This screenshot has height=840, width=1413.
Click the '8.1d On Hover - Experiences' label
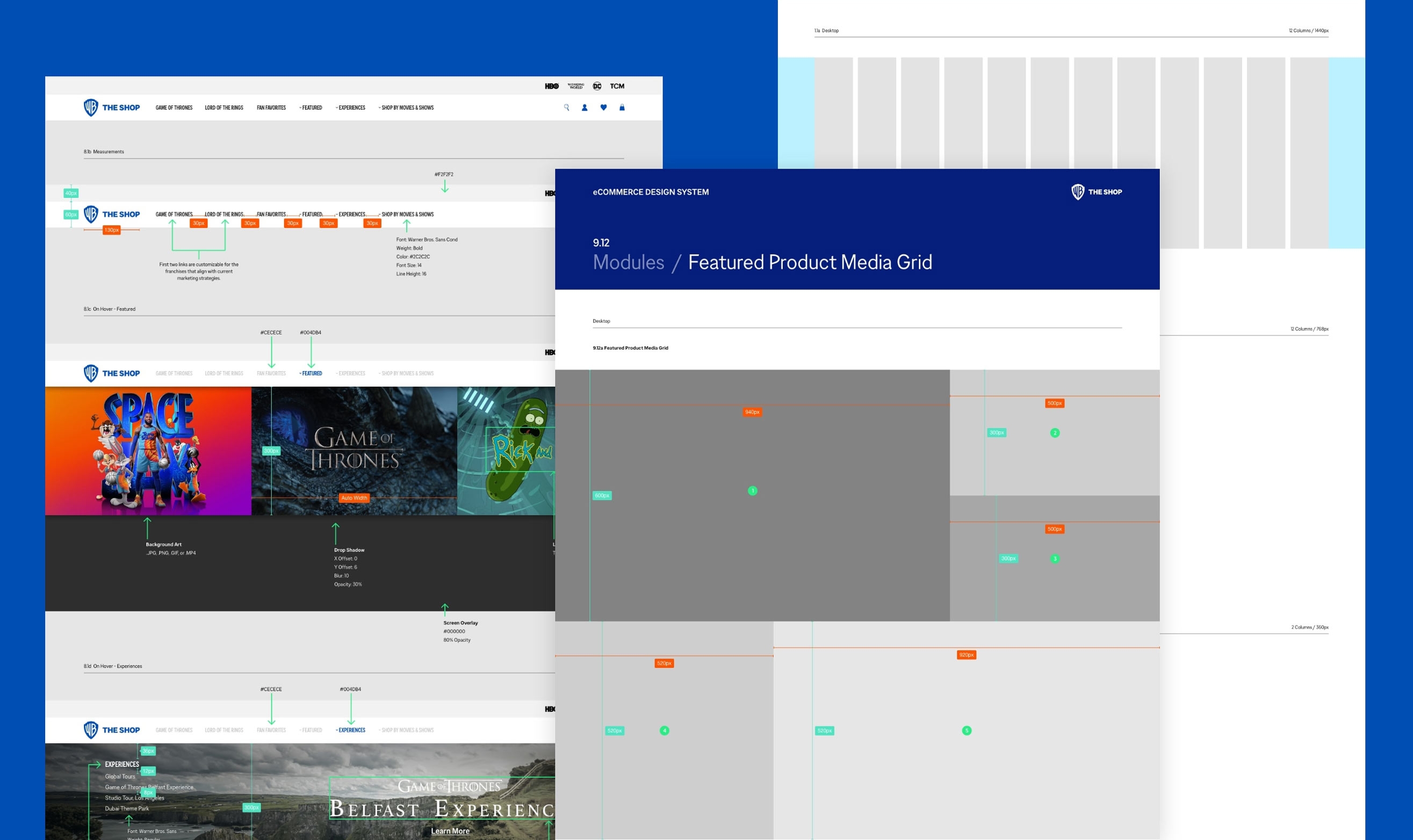[x=113, y=666]
